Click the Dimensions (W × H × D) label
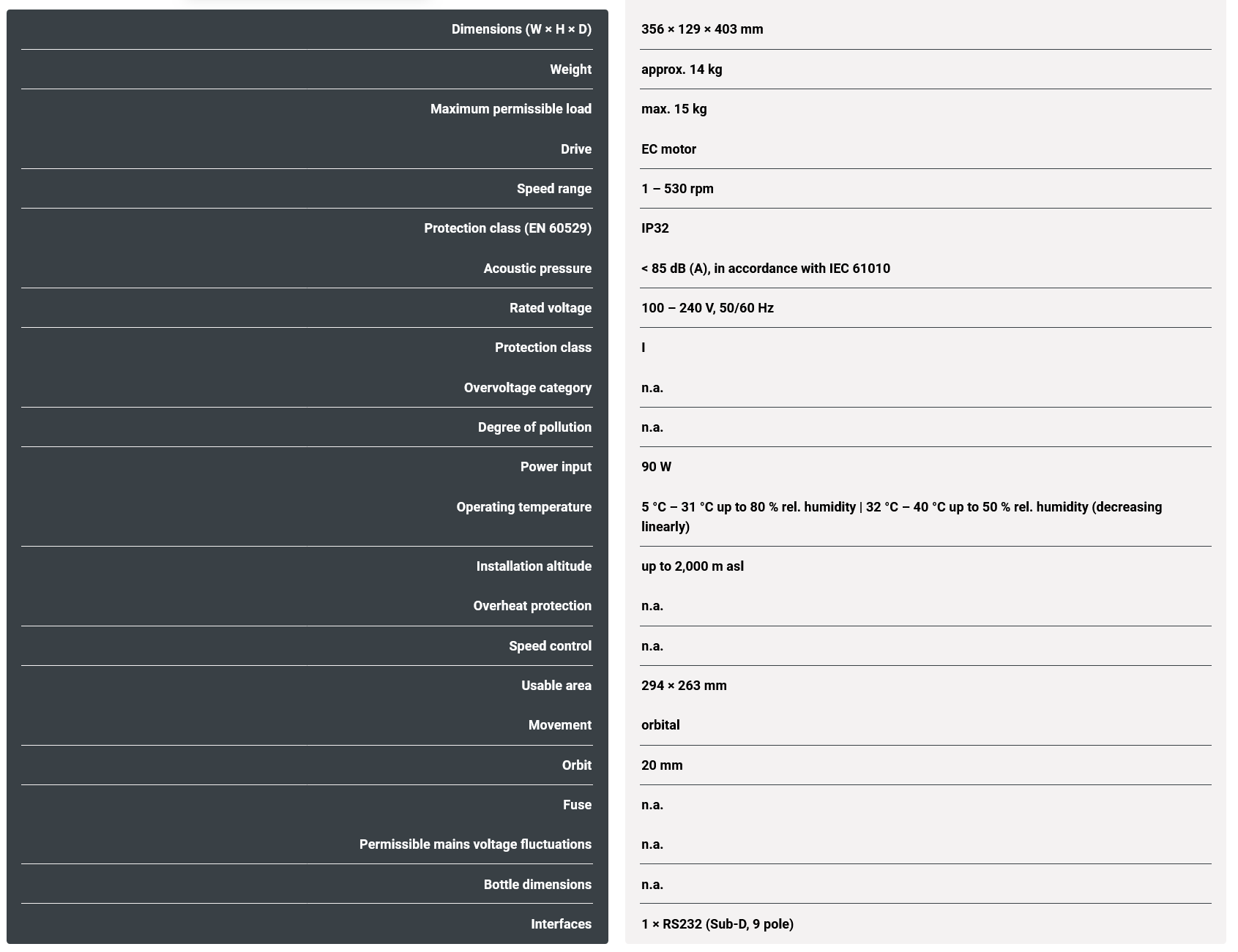The image size is (1238, 952). pos(521,29)
